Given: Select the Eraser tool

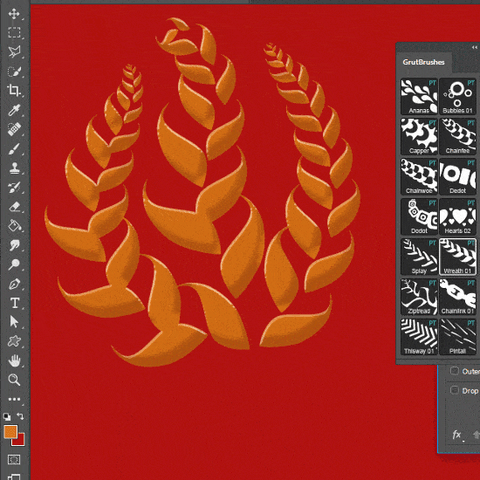Looking at the screenshot, I should [15, 207].
